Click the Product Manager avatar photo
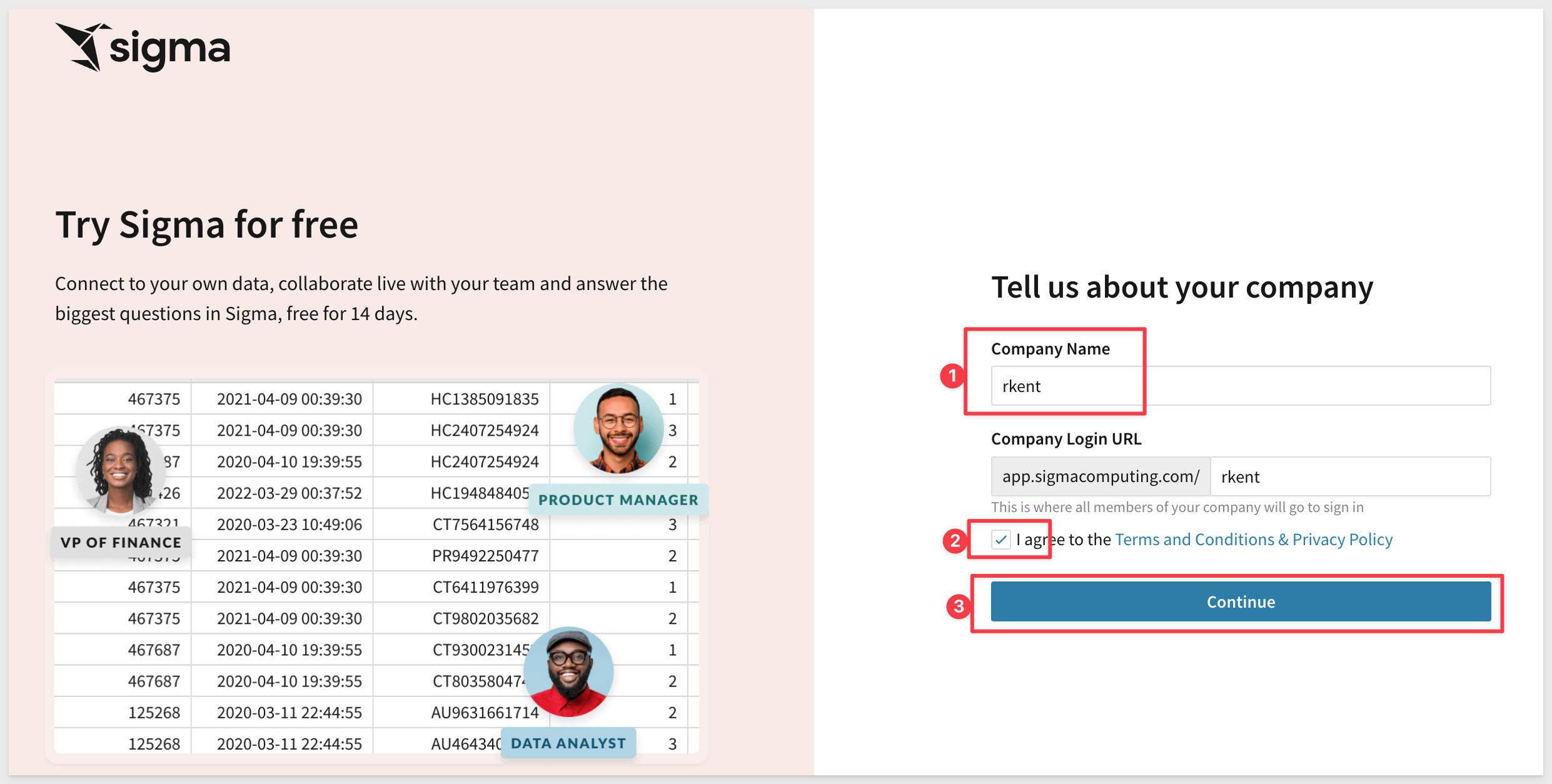This screenshot has width=1552, height=784. 618,429
